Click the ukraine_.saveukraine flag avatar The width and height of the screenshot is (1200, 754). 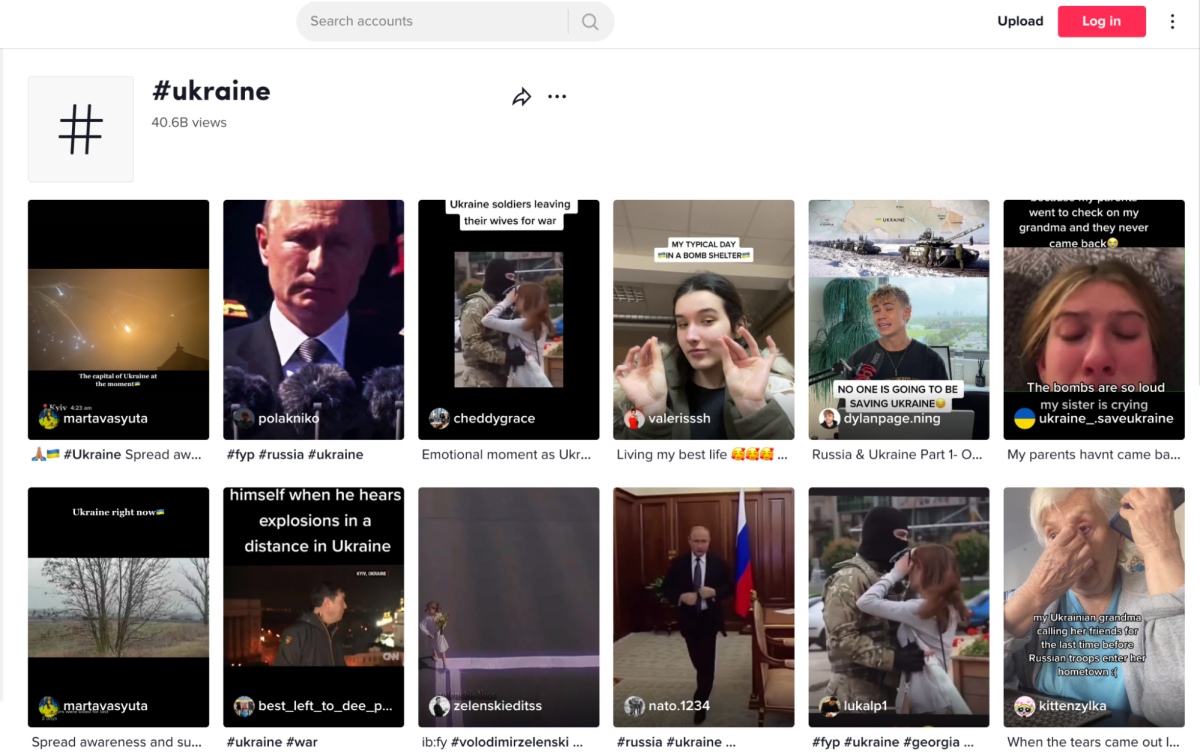(x=1024, y=418)
